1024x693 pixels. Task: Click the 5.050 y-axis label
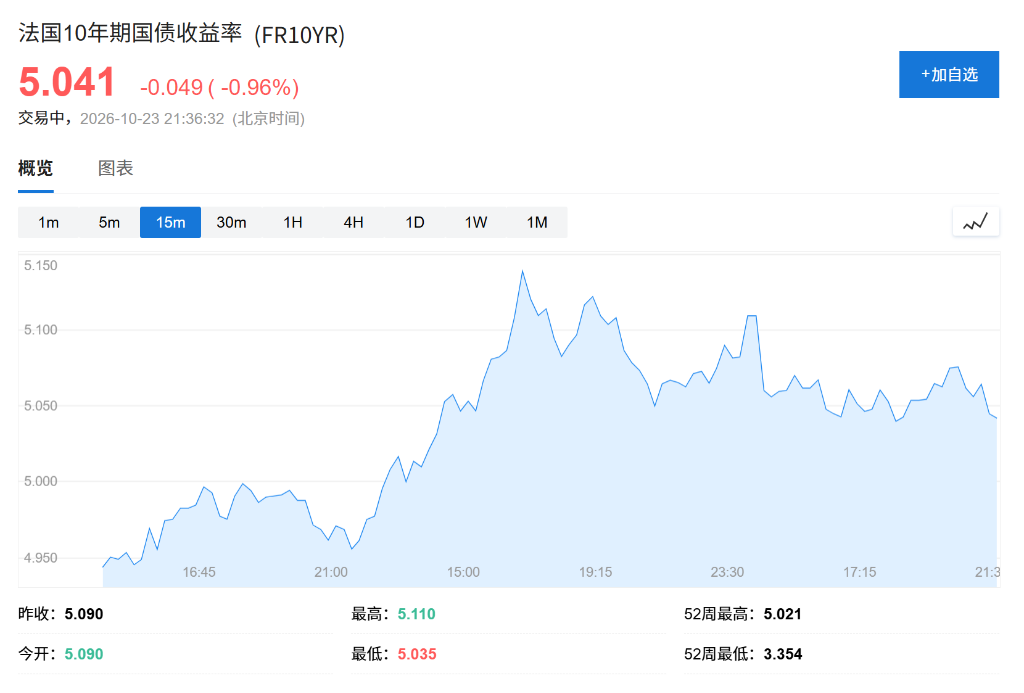click(x=40, y=406)
